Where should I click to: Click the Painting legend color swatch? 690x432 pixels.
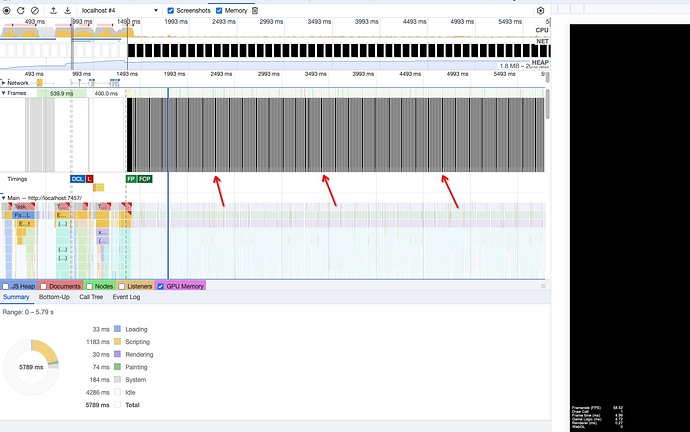pyautogui.click(x=117, y=367)
